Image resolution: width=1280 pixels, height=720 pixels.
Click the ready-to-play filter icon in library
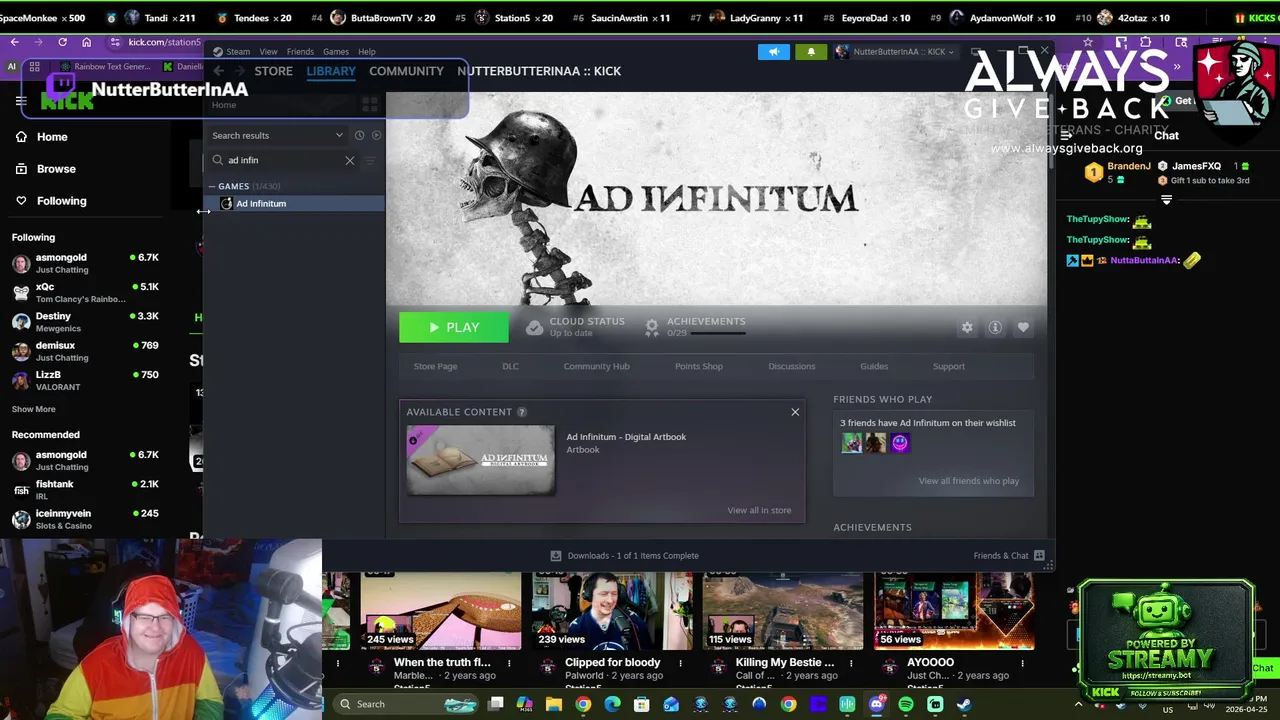click(376, 135)
